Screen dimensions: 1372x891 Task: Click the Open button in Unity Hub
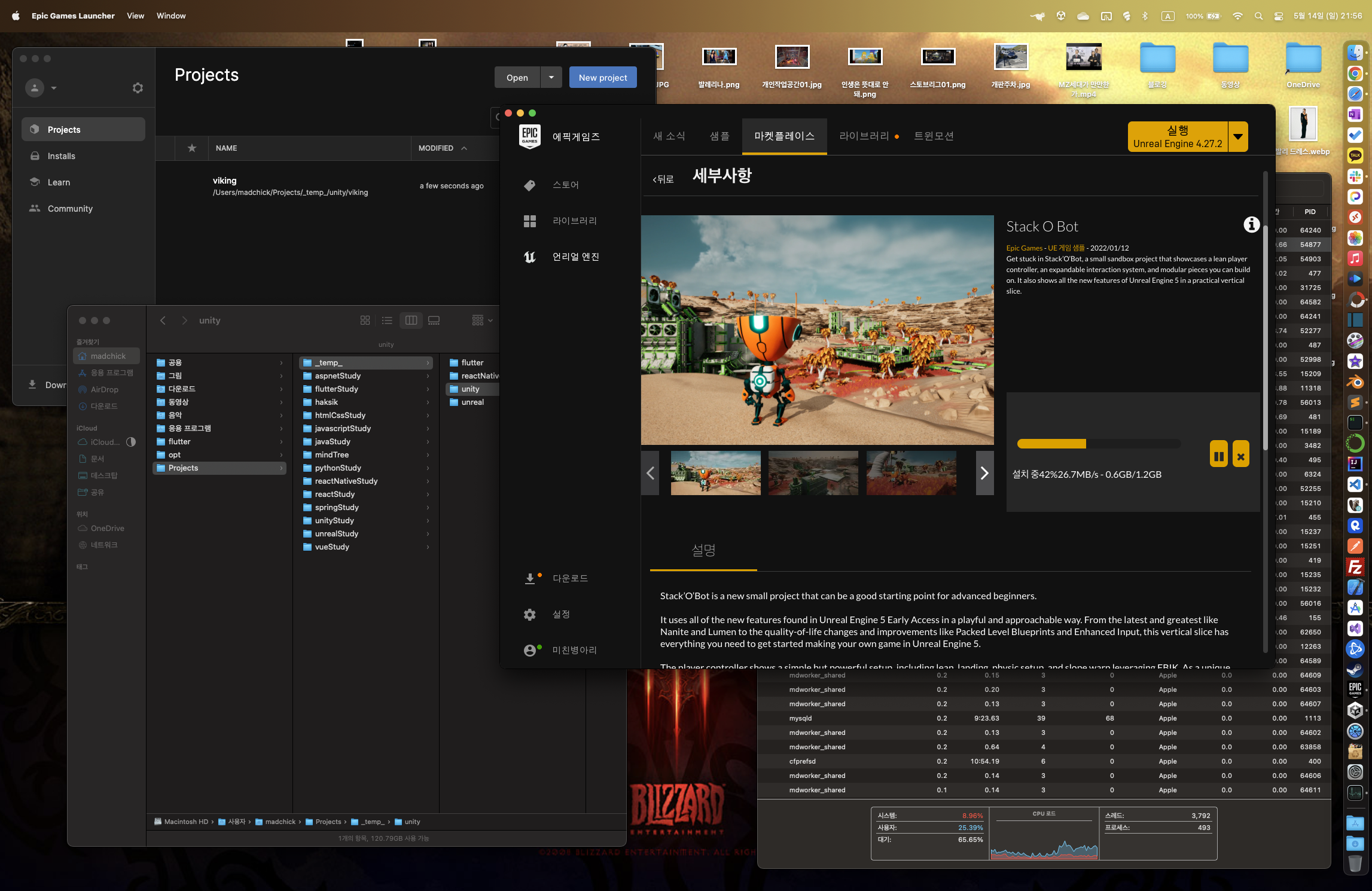tap(517, 77)
